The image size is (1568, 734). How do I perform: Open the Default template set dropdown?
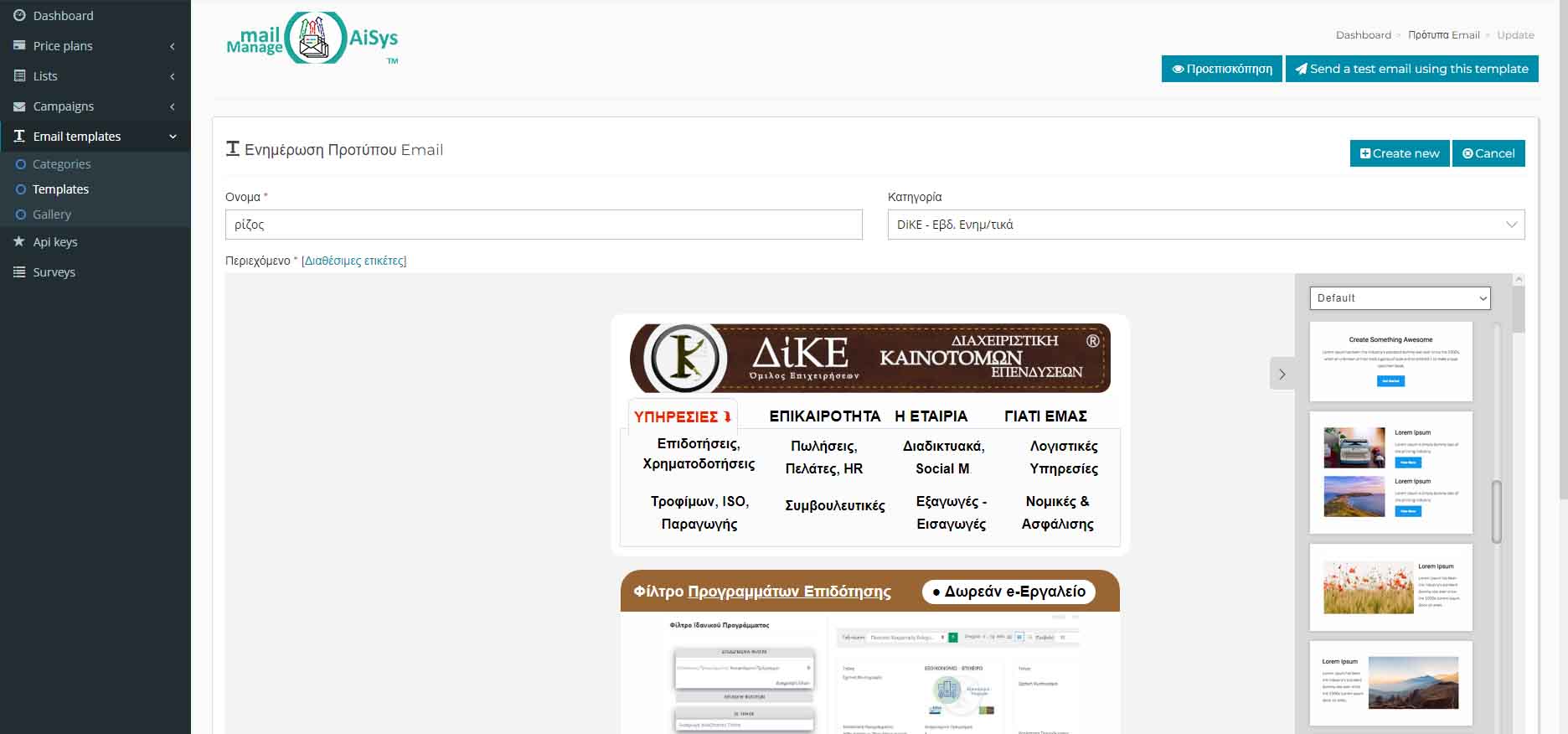click(1400, 298)
